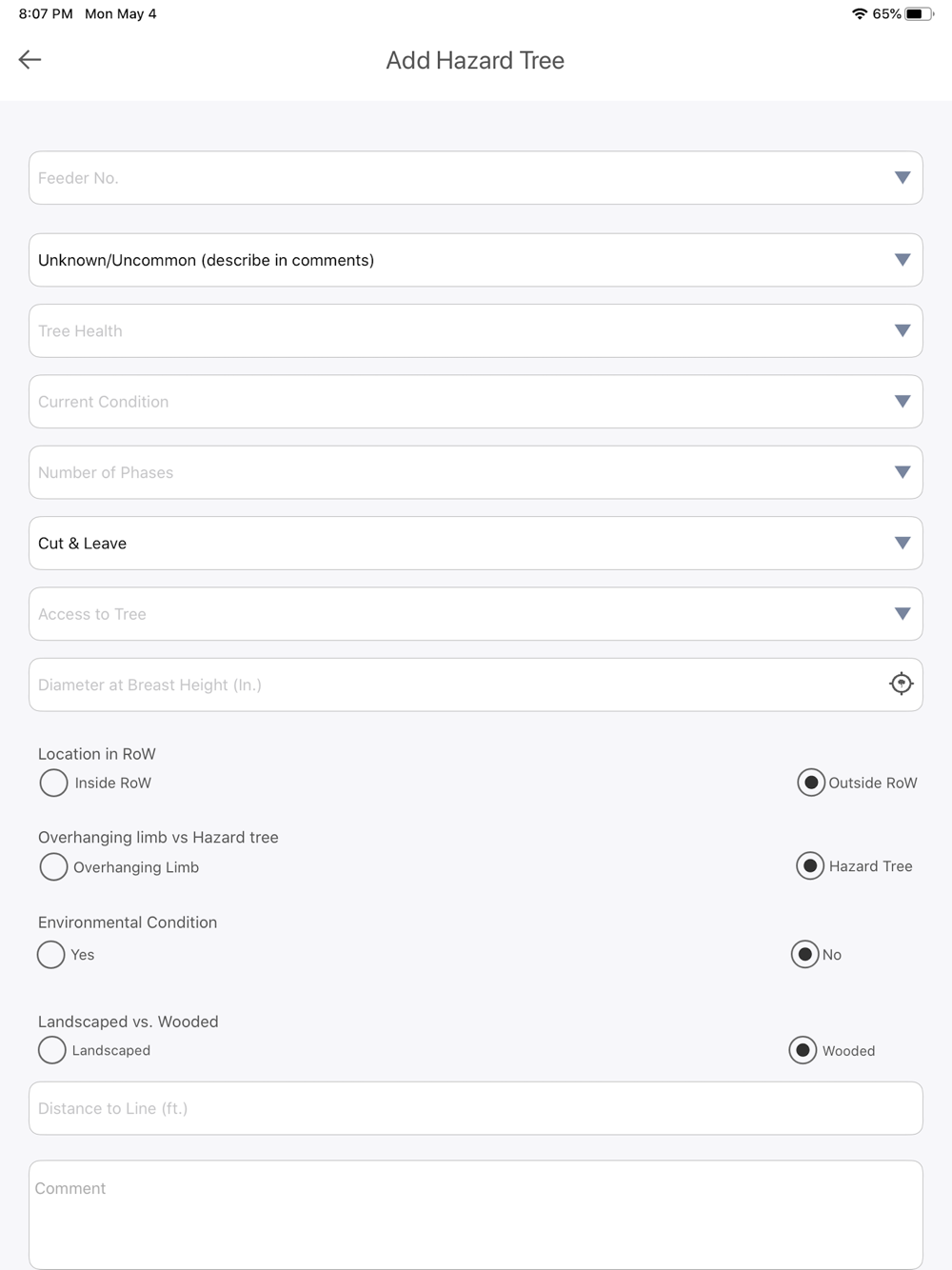Change the Cut & Leave selection

coord(476,543)
